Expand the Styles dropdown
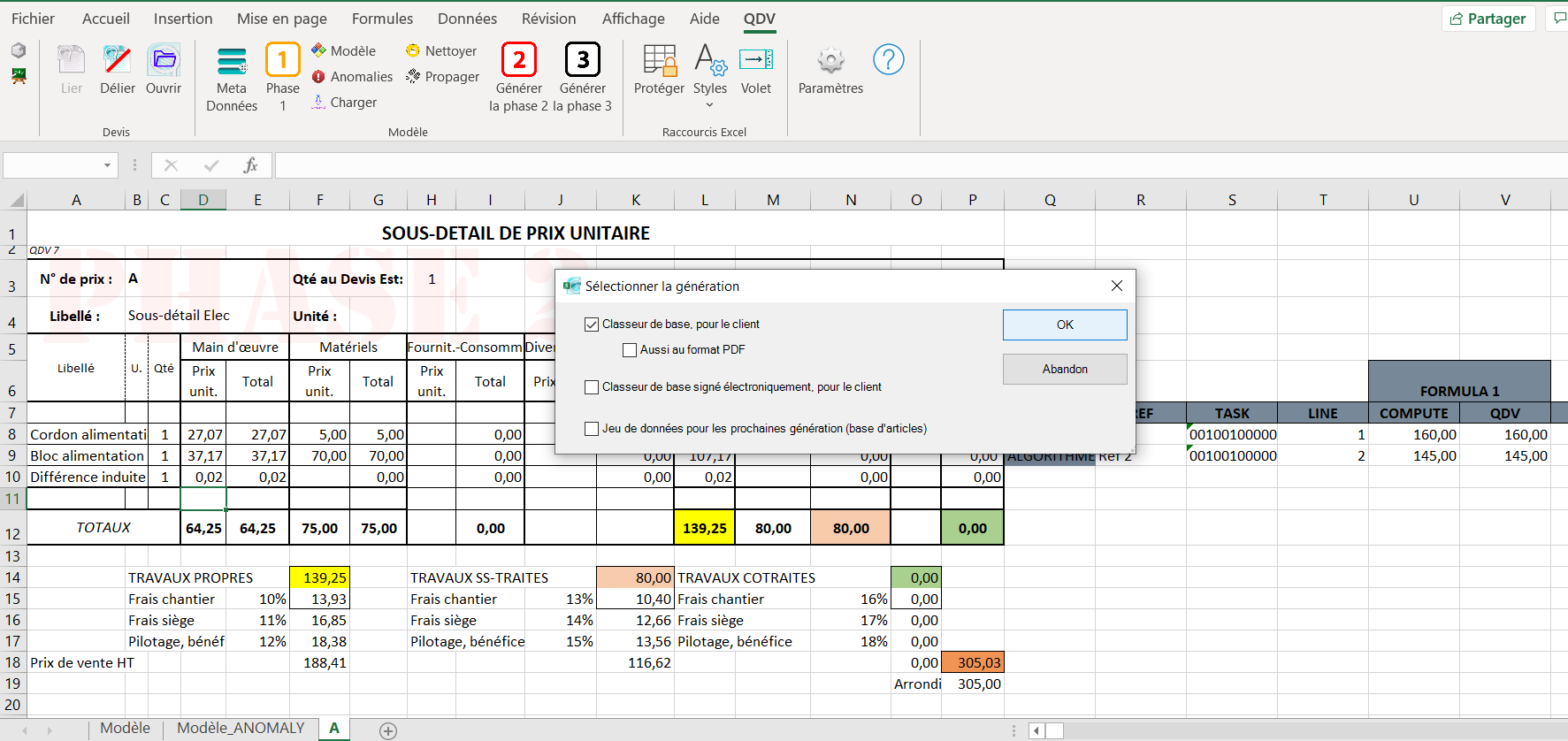Viewport: 1568px width, 741px height. pyautogui.click(x=709, y=105)
